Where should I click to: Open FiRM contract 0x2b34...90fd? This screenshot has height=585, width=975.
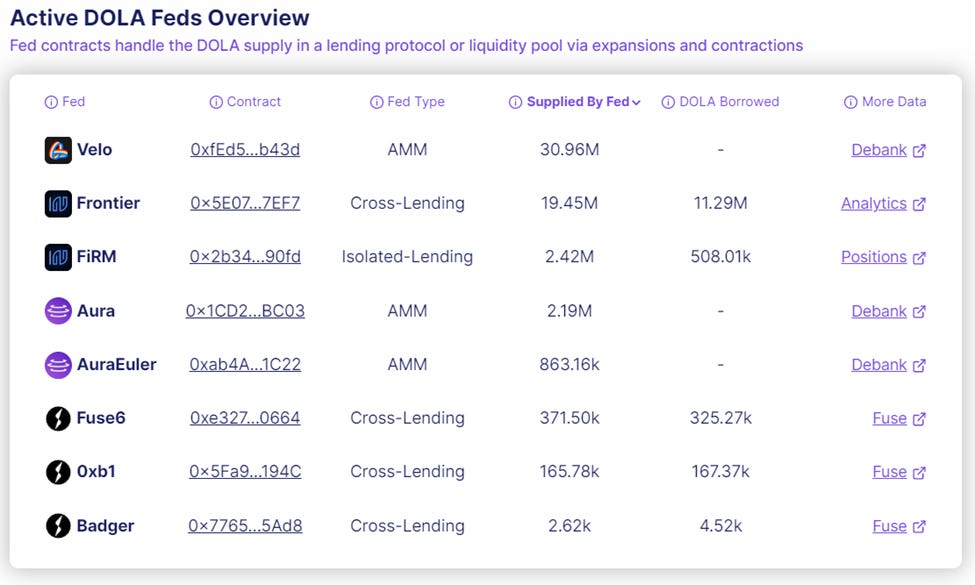tap(245, 257)
